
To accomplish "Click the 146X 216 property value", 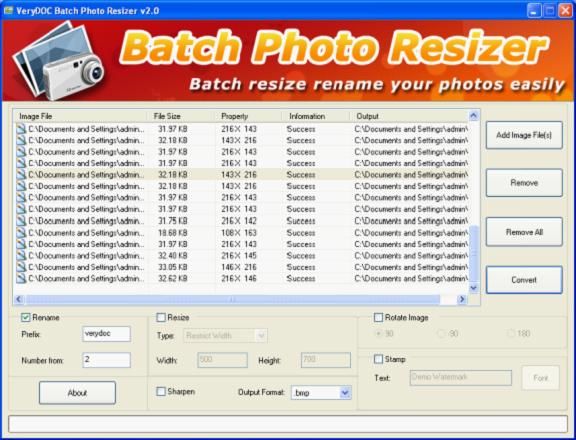I will [239, 267].
